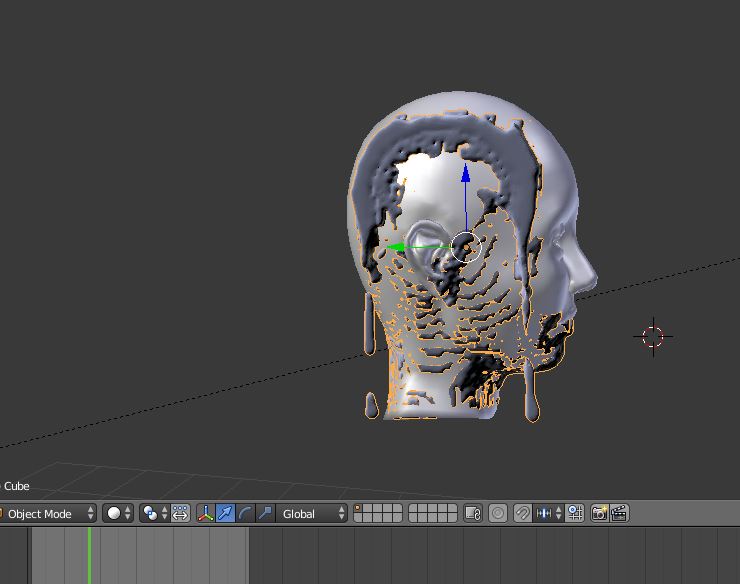Viewport: 740px width, 584px height.
Task: Select the first layer button with dot
Action: [358, 509]
